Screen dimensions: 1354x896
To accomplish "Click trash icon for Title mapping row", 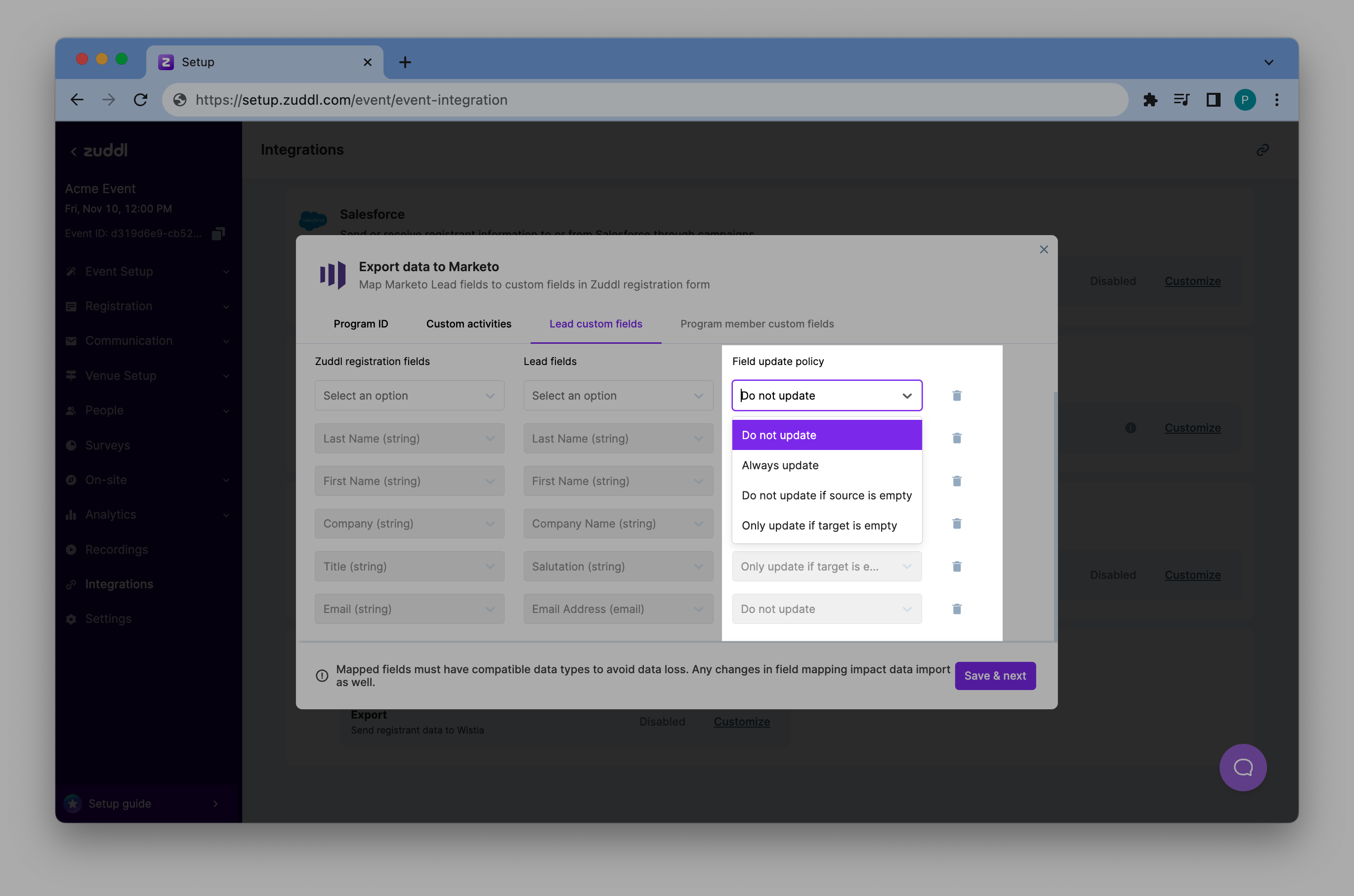I will tap(957, 566).
